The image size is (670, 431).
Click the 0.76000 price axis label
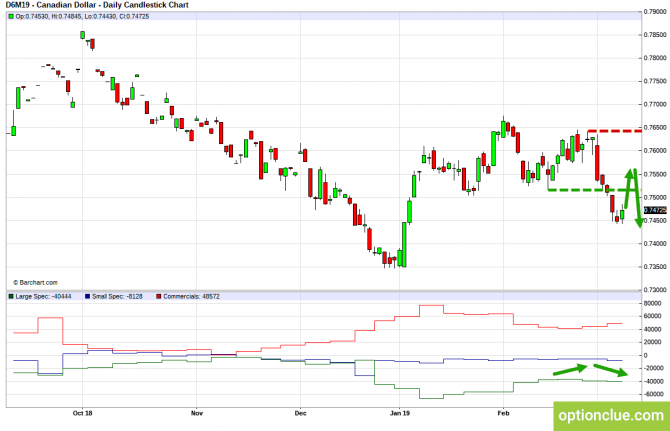click(655, 151)
